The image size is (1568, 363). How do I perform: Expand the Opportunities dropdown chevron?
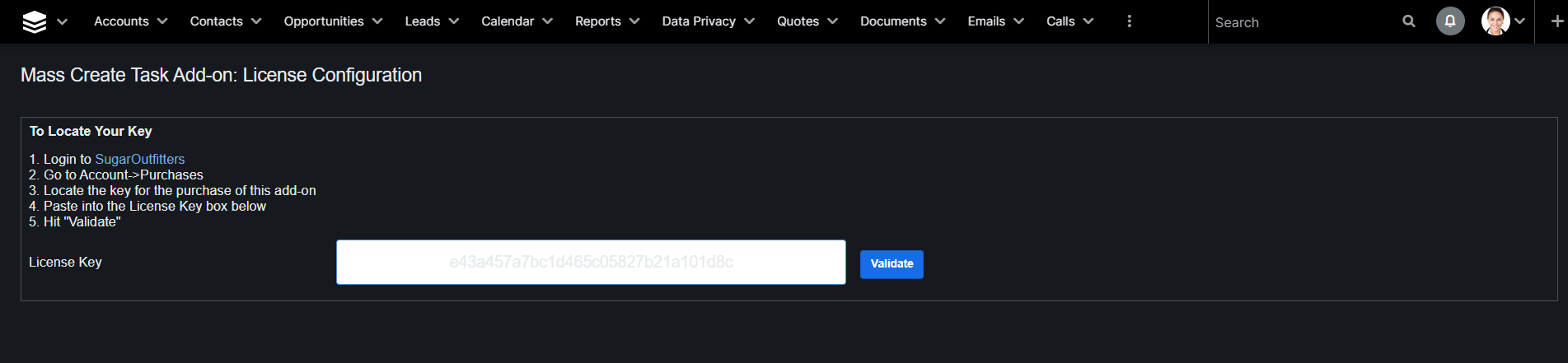coord(377,21)
